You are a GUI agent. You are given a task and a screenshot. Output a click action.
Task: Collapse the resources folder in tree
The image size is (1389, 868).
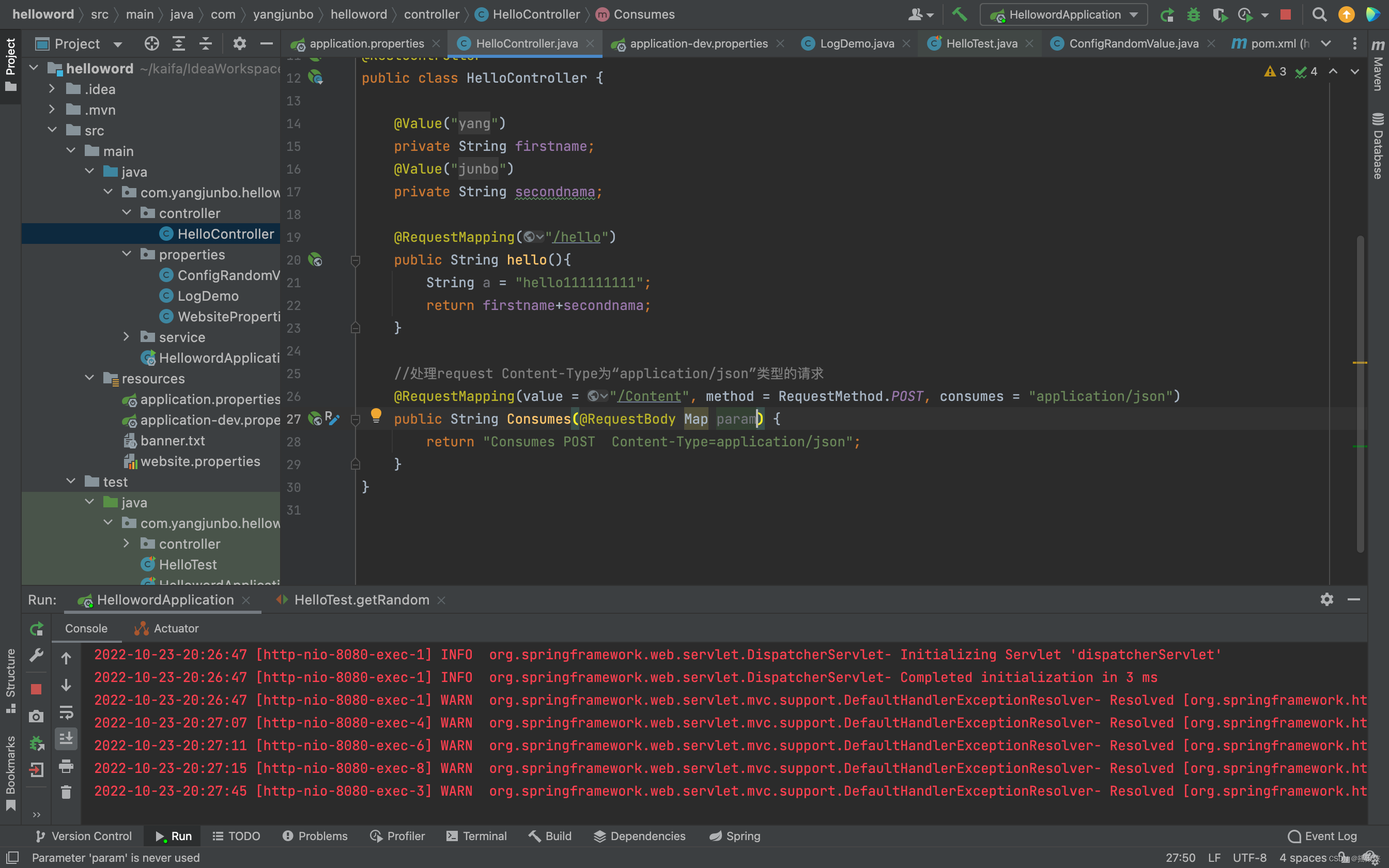tap(89, 378)
